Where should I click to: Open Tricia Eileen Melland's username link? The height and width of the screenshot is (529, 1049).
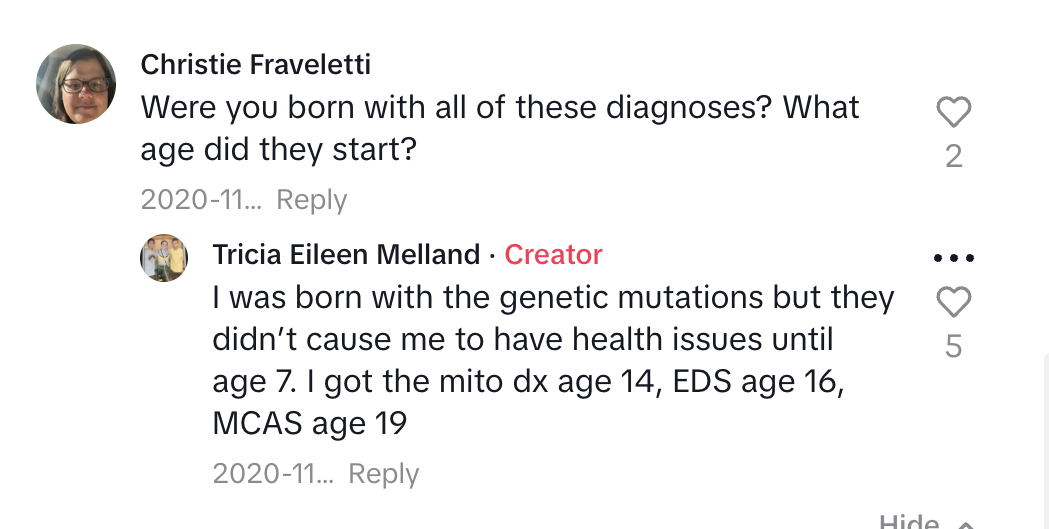click(x=346, y=255)
